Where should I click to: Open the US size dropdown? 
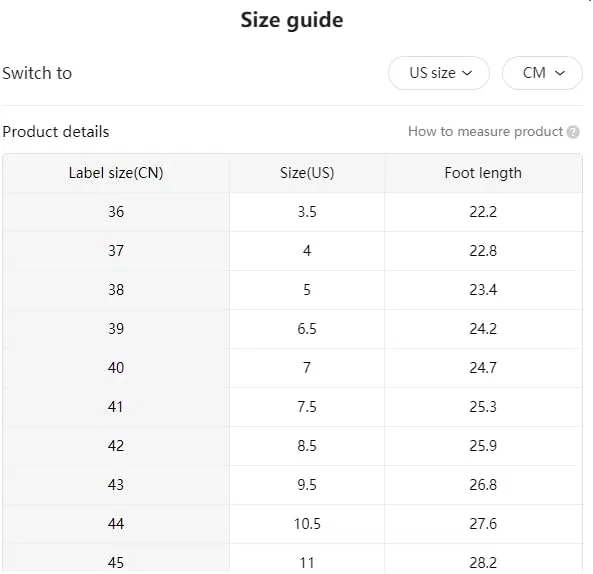point(439,73)
